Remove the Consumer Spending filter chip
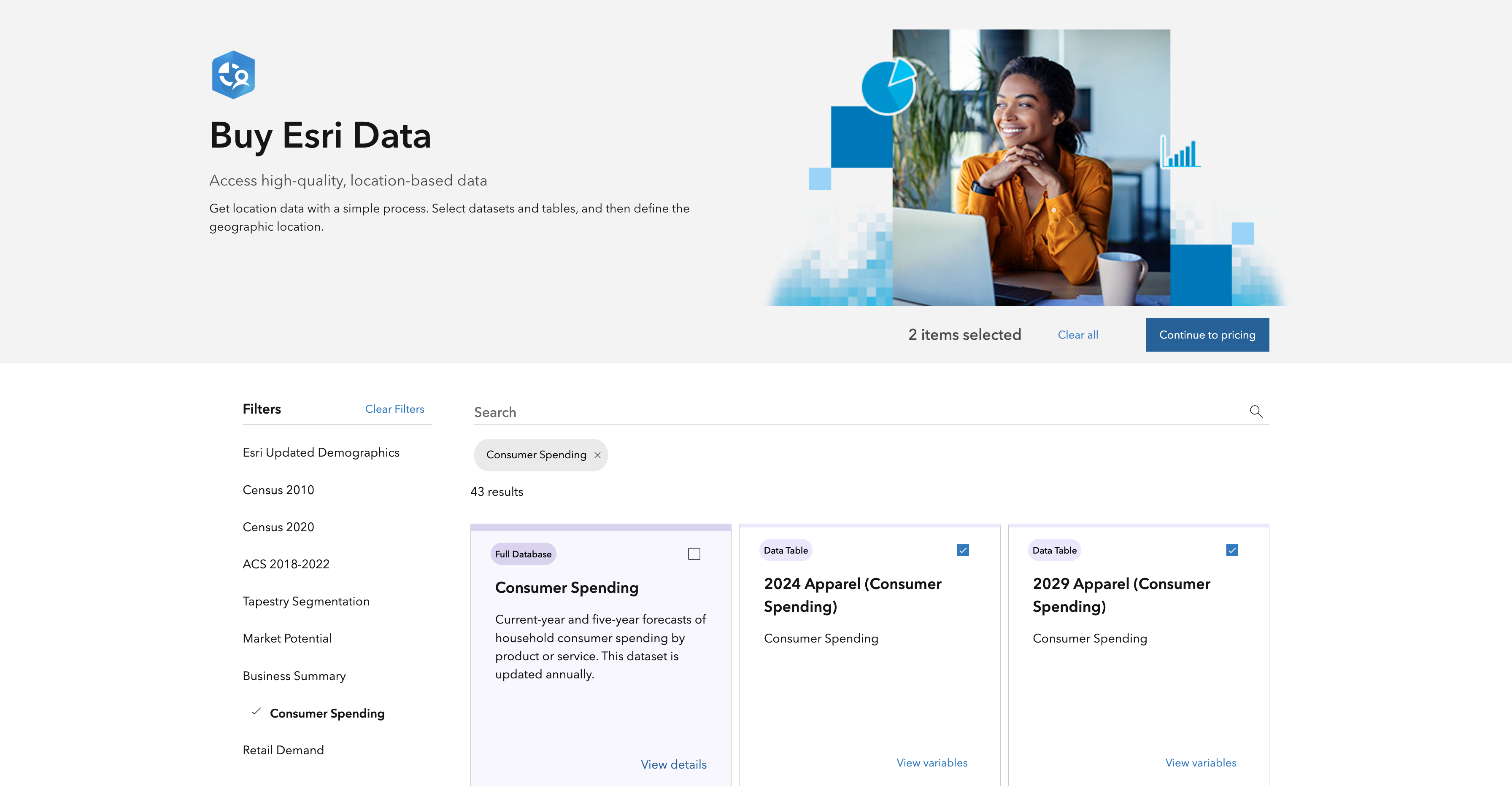The height and width of the screenshot is (788, 1512). [x=597, y=455]
